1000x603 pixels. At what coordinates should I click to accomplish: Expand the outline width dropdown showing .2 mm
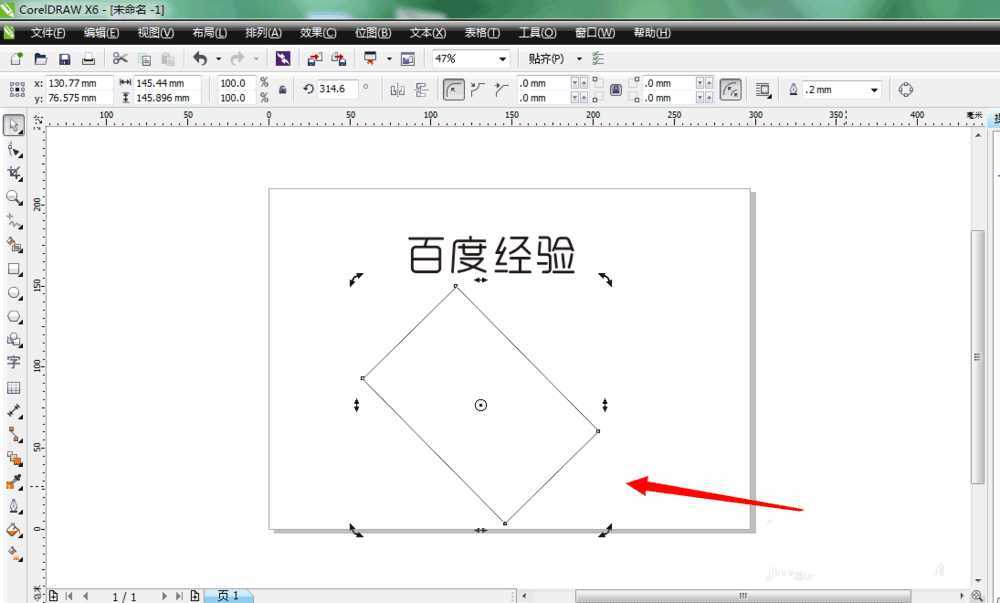point(873,89)
